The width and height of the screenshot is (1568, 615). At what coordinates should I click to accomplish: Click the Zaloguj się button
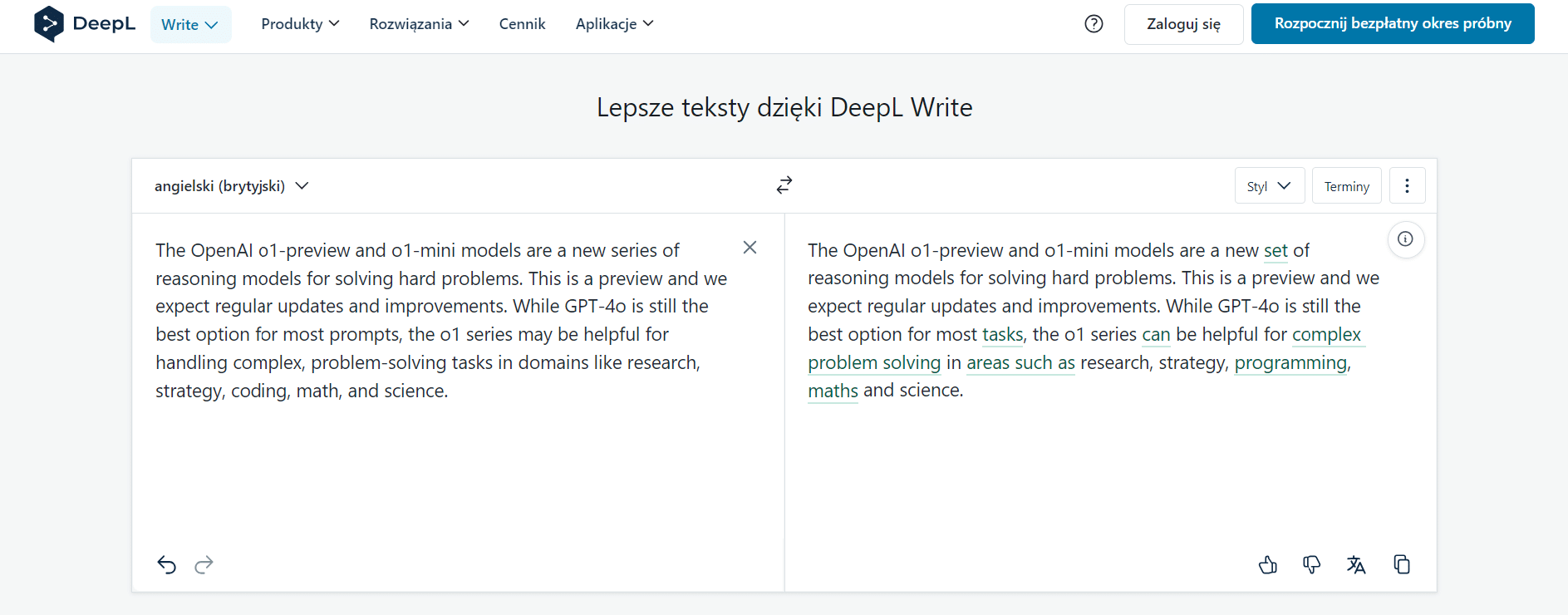[x=1183, y=24]
